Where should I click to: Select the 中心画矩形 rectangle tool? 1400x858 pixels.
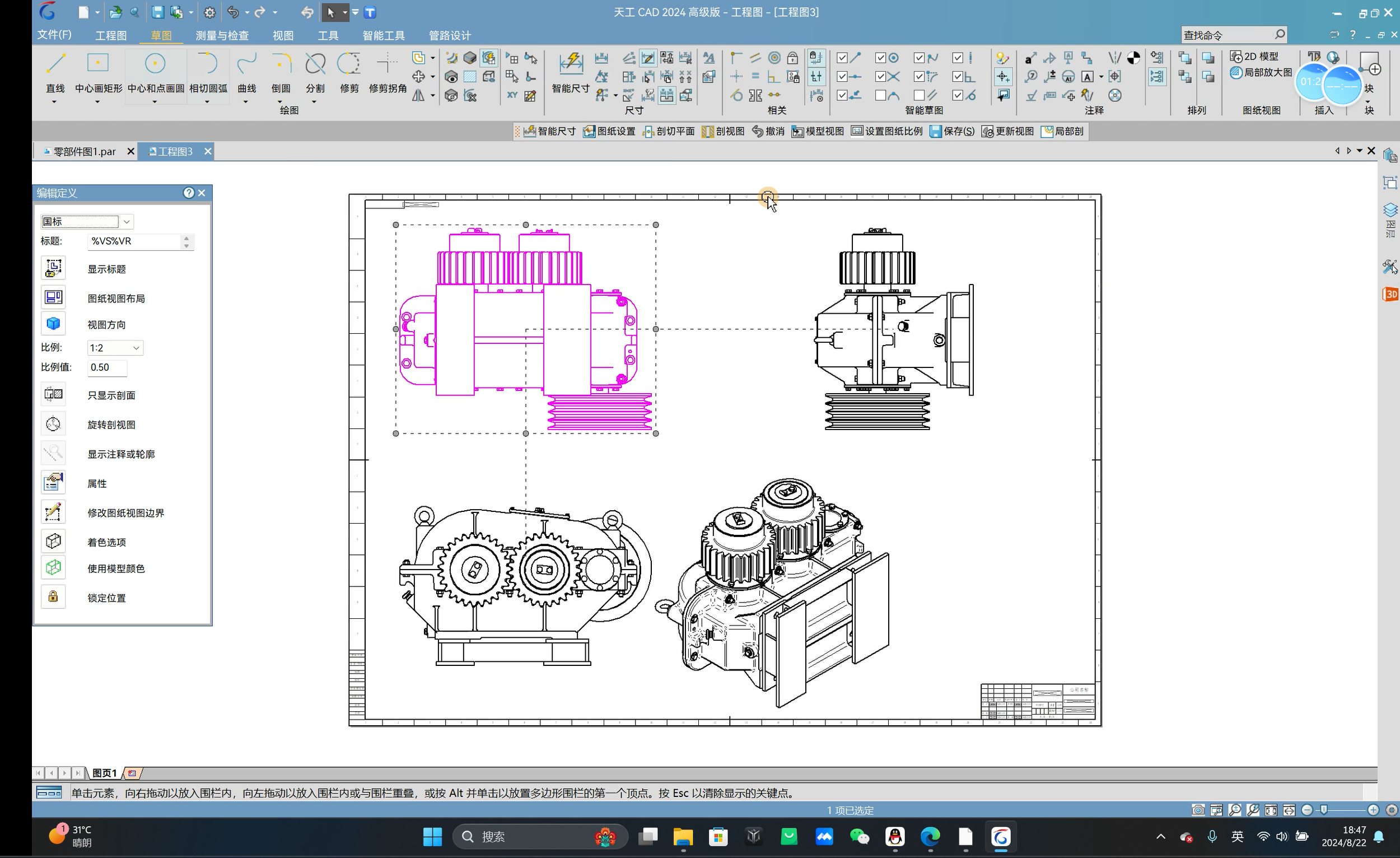pyautogui.click(x=99, y=72)
